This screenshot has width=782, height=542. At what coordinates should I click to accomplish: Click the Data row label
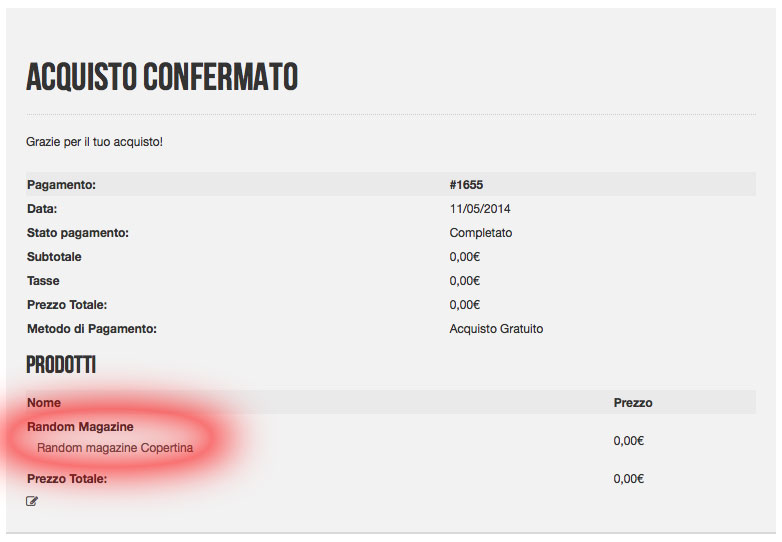42,209
